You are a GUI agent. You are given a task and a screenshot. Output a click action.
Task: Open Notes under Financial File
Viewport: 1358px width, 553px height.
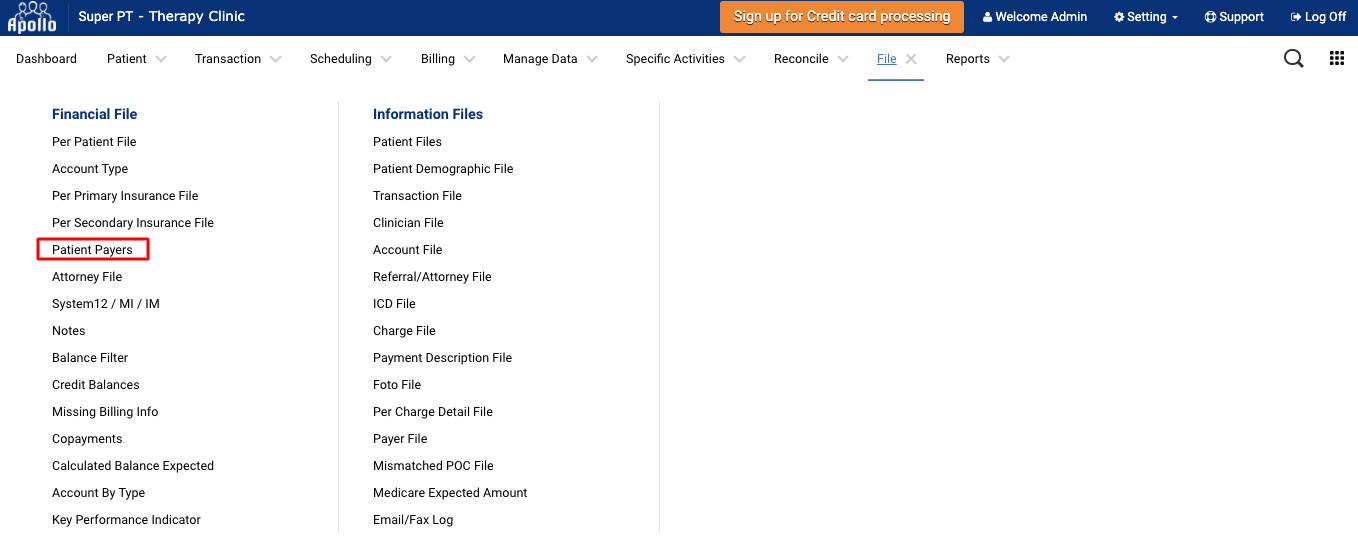pos(69,331)
